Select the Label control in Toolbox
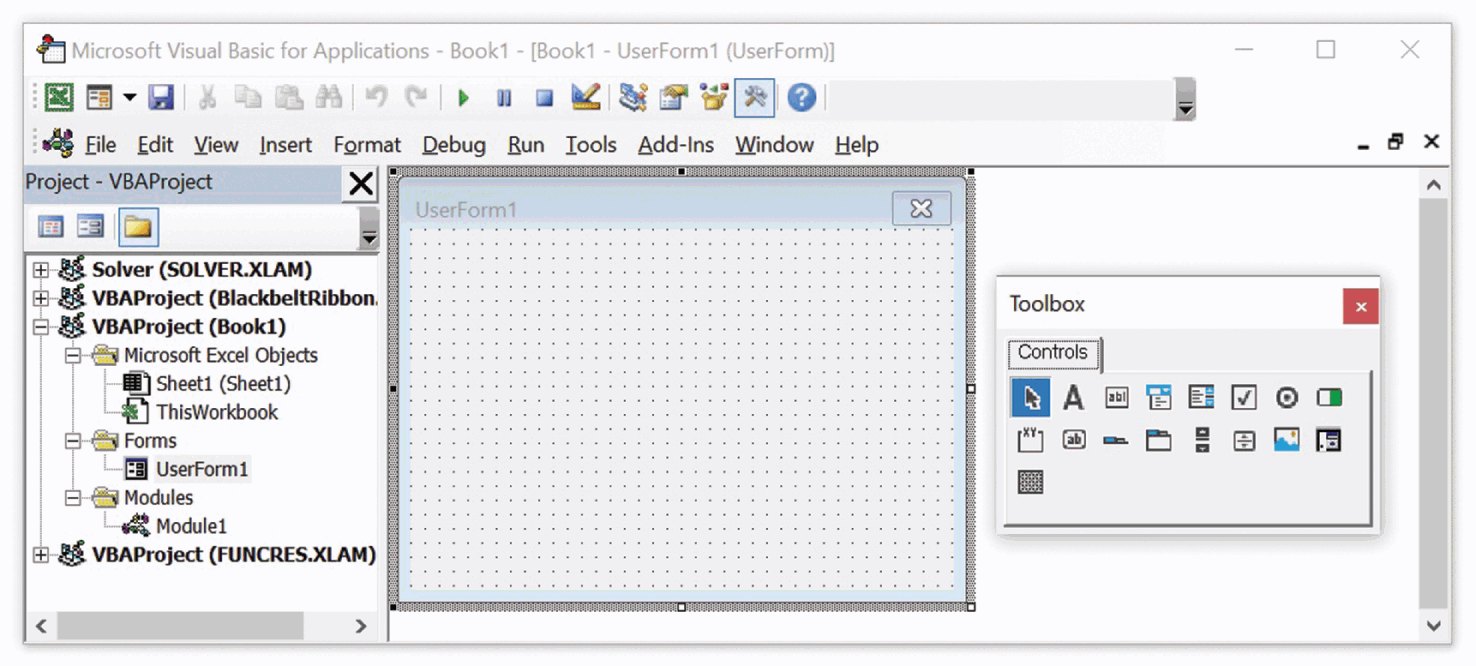The image size is (1476, 666). click(x=1073, y=398)
